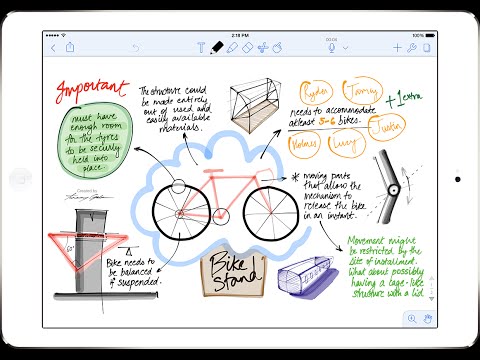Image resolution: width=480 pixels, height=360 pixels.
Task: Tap the circled name 'Holmes'
Action: tap(304, 144)
